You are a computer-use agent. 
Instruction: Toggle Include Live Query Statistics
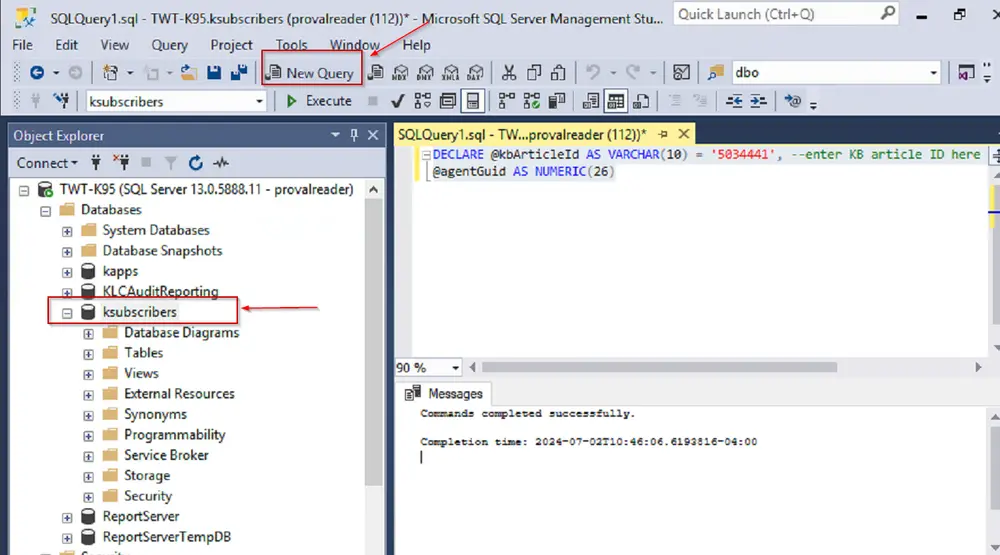[x=531, y=101]
